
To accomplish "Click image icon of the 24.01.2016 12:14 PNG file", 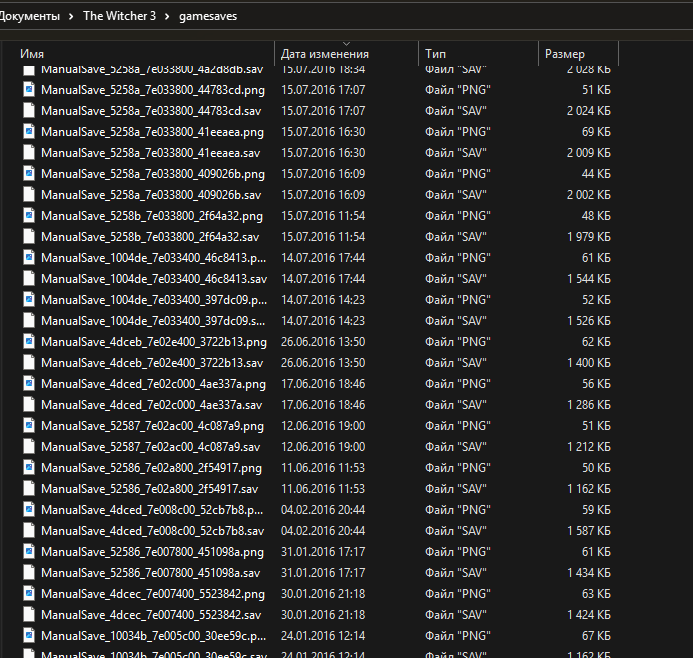I will (x=29, y=635).
